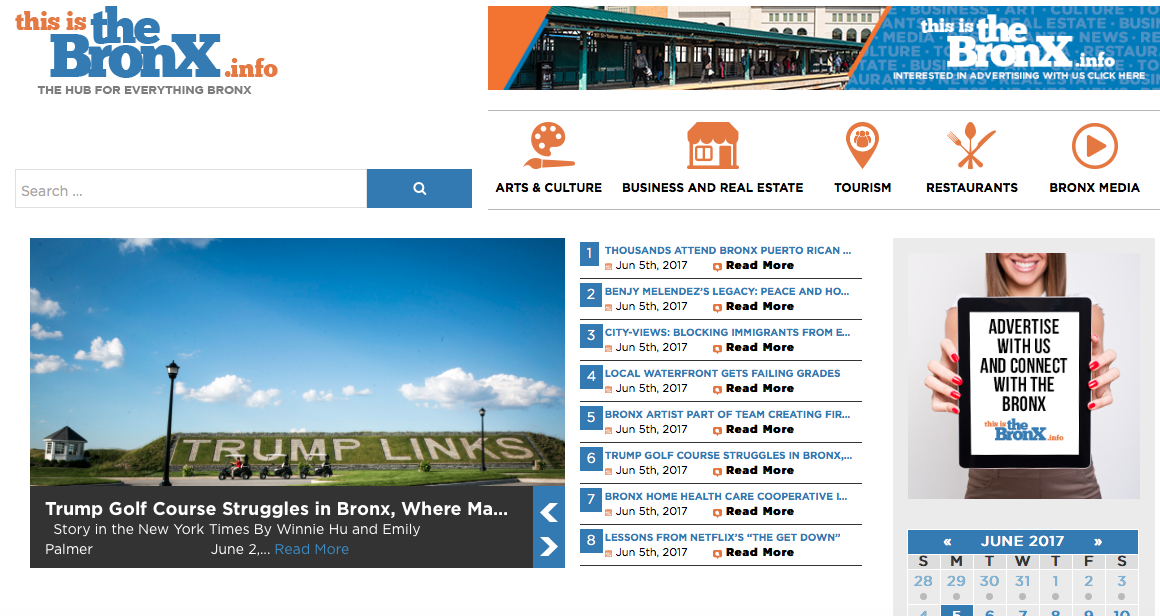
Task: Open the Local Waterfront Gets Failing Grades headline
Action: click(x=722, y=373)
